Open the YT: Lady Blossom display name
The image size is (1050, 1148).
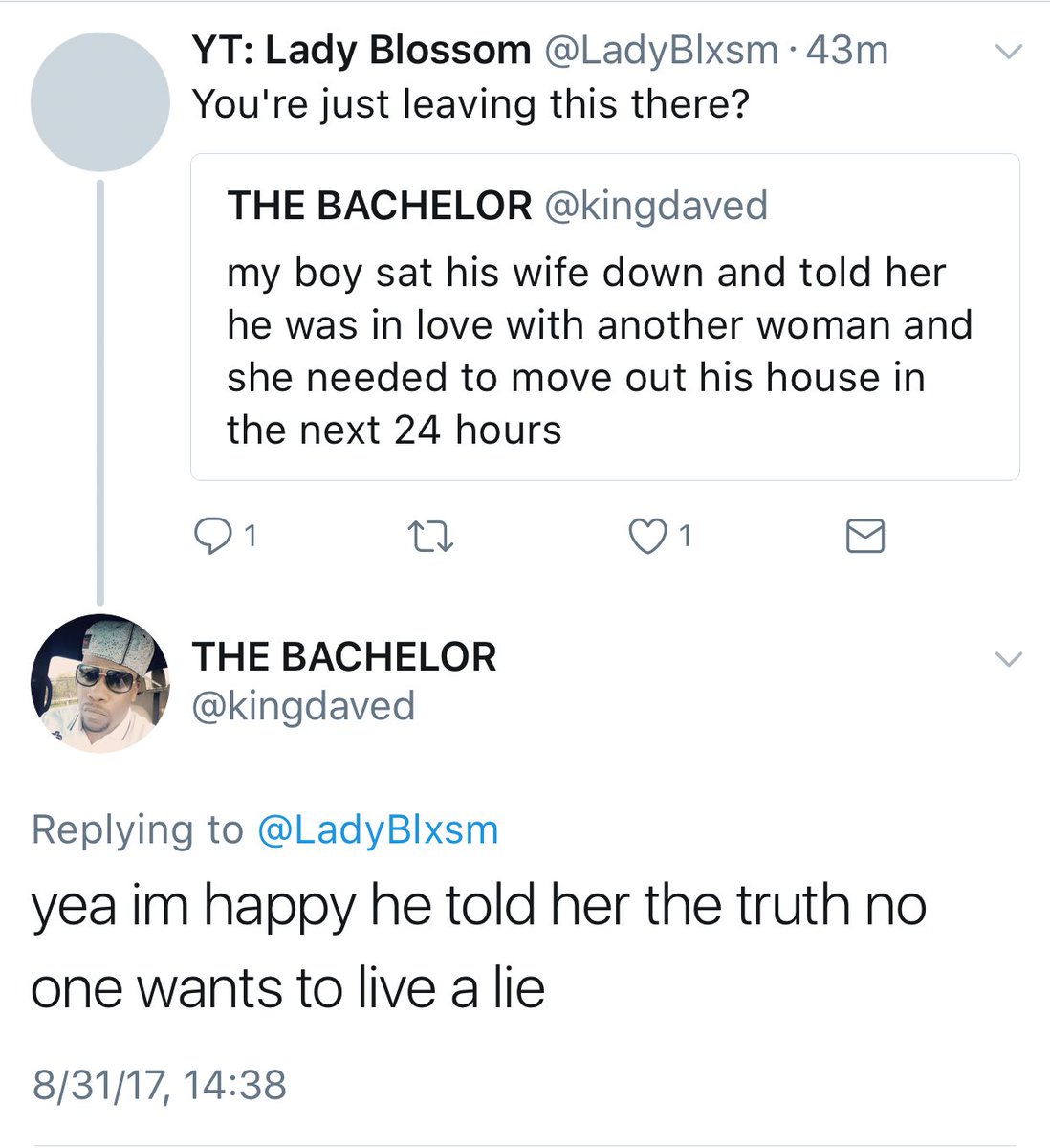361,51
